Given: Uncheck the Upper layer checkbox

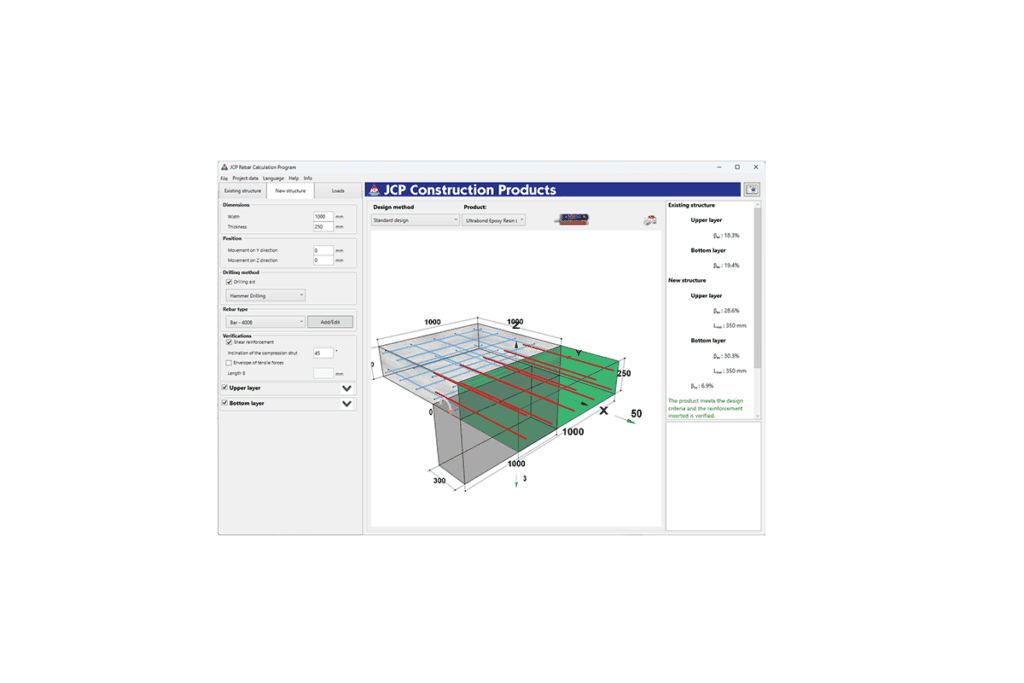Looking at the screenshot, I should [225, 387].
